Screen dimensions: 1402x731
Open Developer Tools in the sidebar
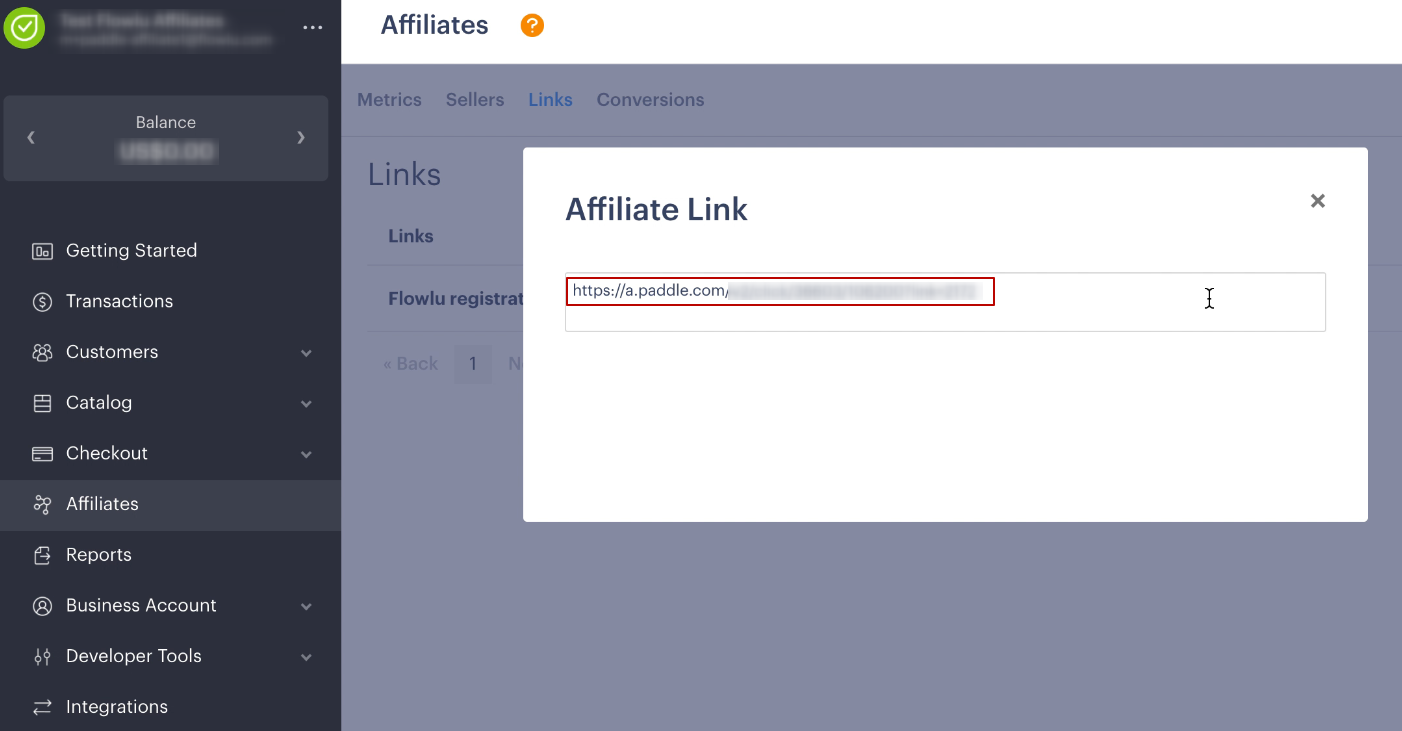pos(170,657)
